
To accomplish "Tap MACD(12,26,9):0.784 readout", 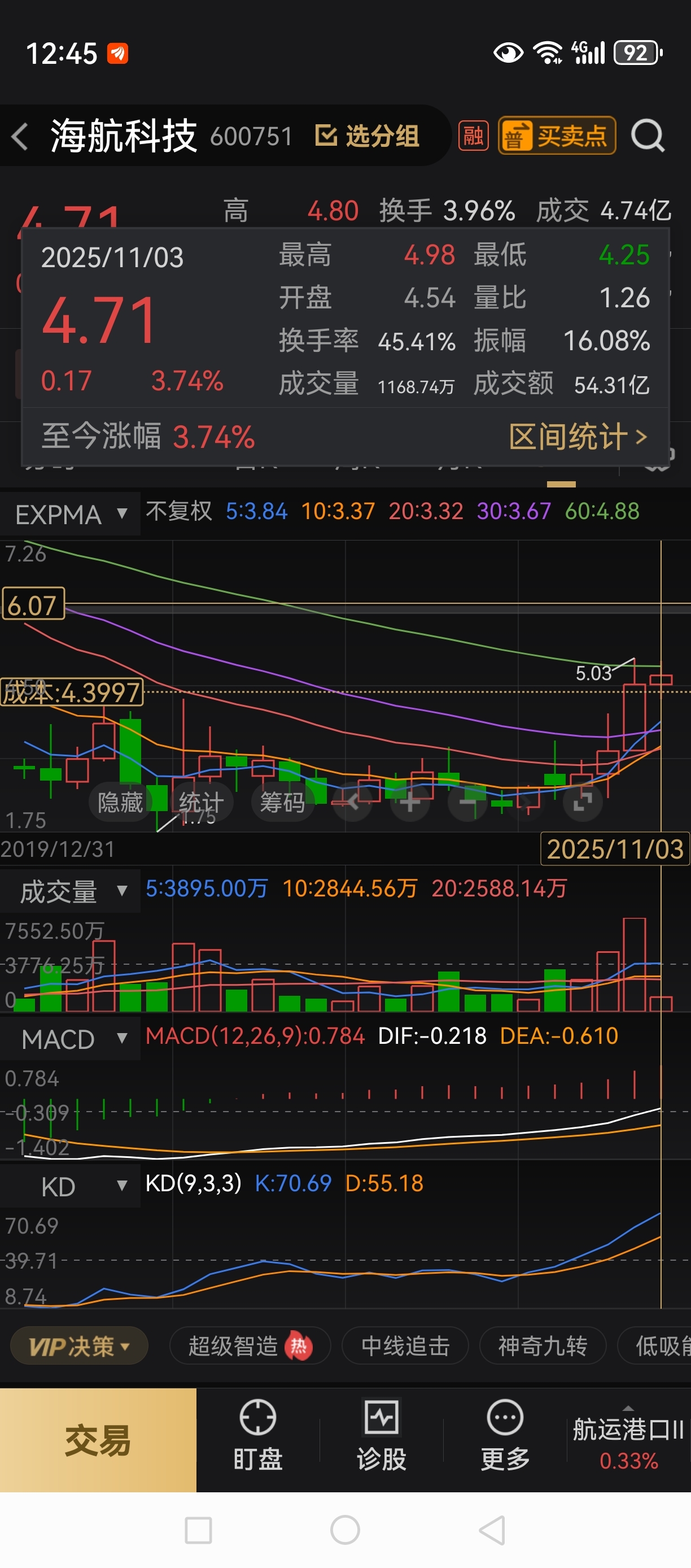I will pos(255,1036).
